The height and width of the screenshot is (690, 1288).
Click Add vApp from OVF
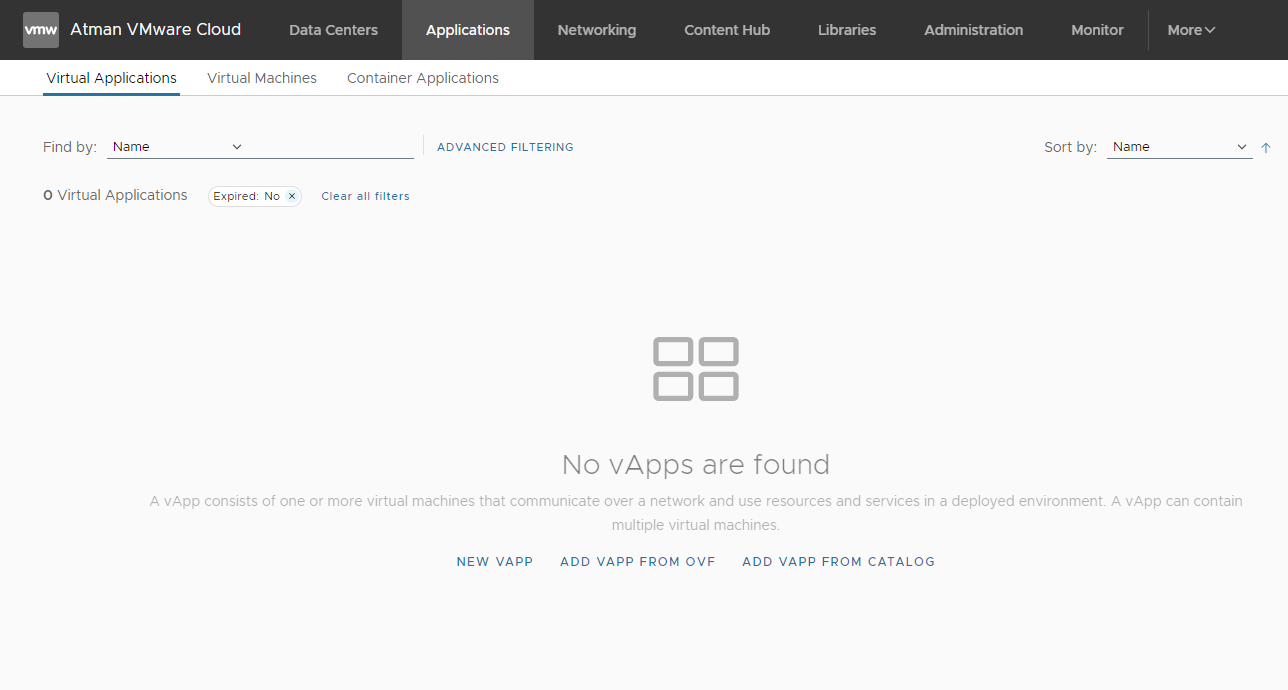point(638,562)
